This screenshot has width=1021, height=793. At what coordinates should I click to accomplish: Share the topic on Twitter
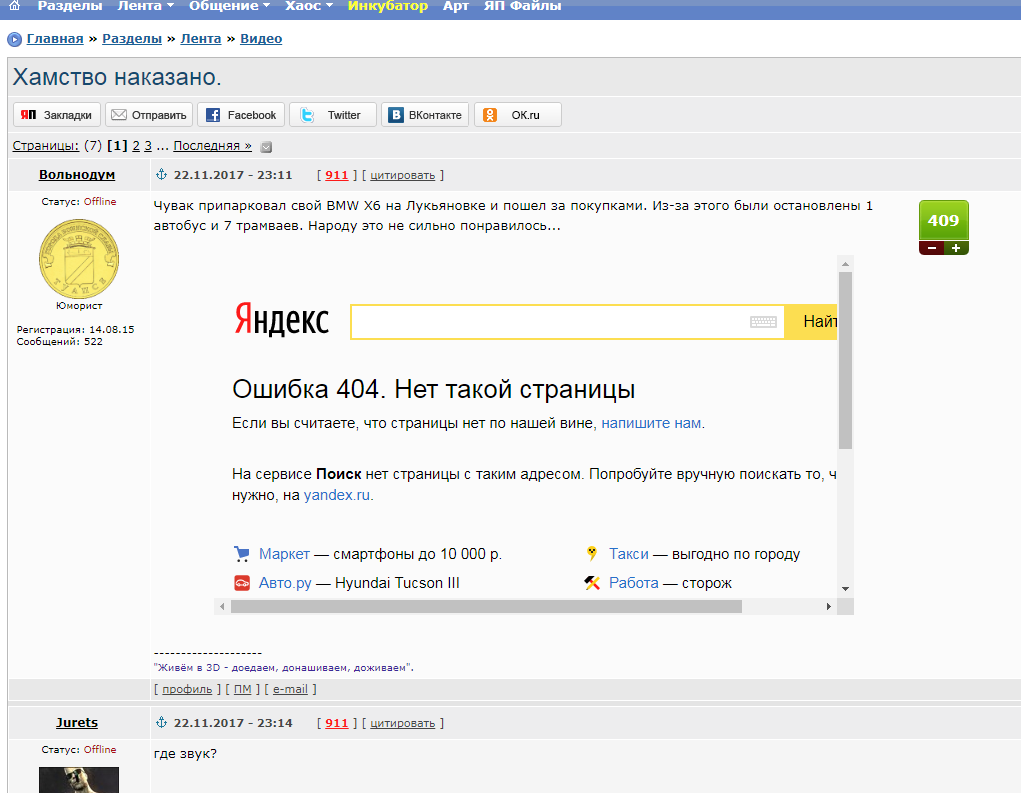333,115
